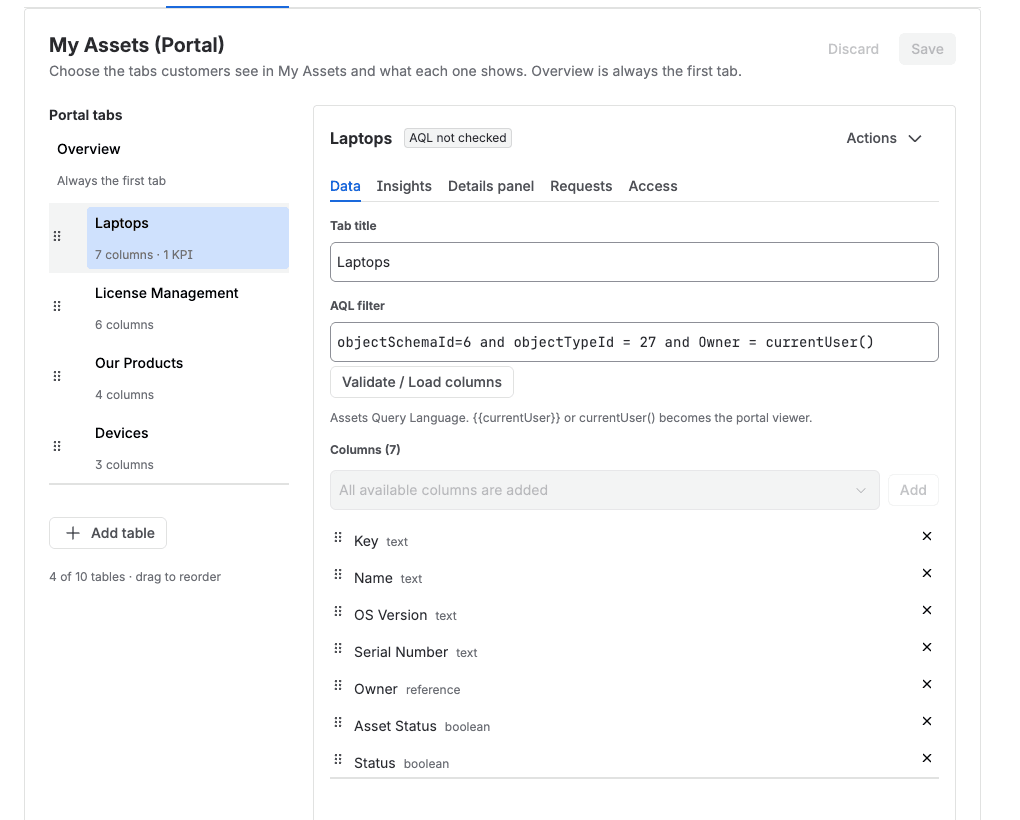
Task: Click the '4 of 10 tables' hint text
Action: click(x=135, y=577)
